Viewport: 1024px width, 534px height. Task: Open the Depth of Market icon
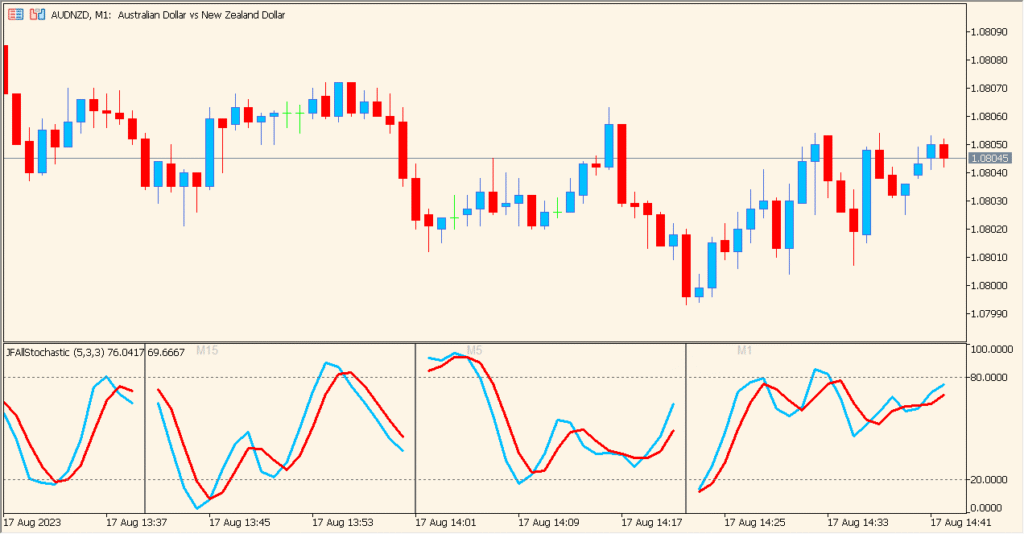coord(16,14)
